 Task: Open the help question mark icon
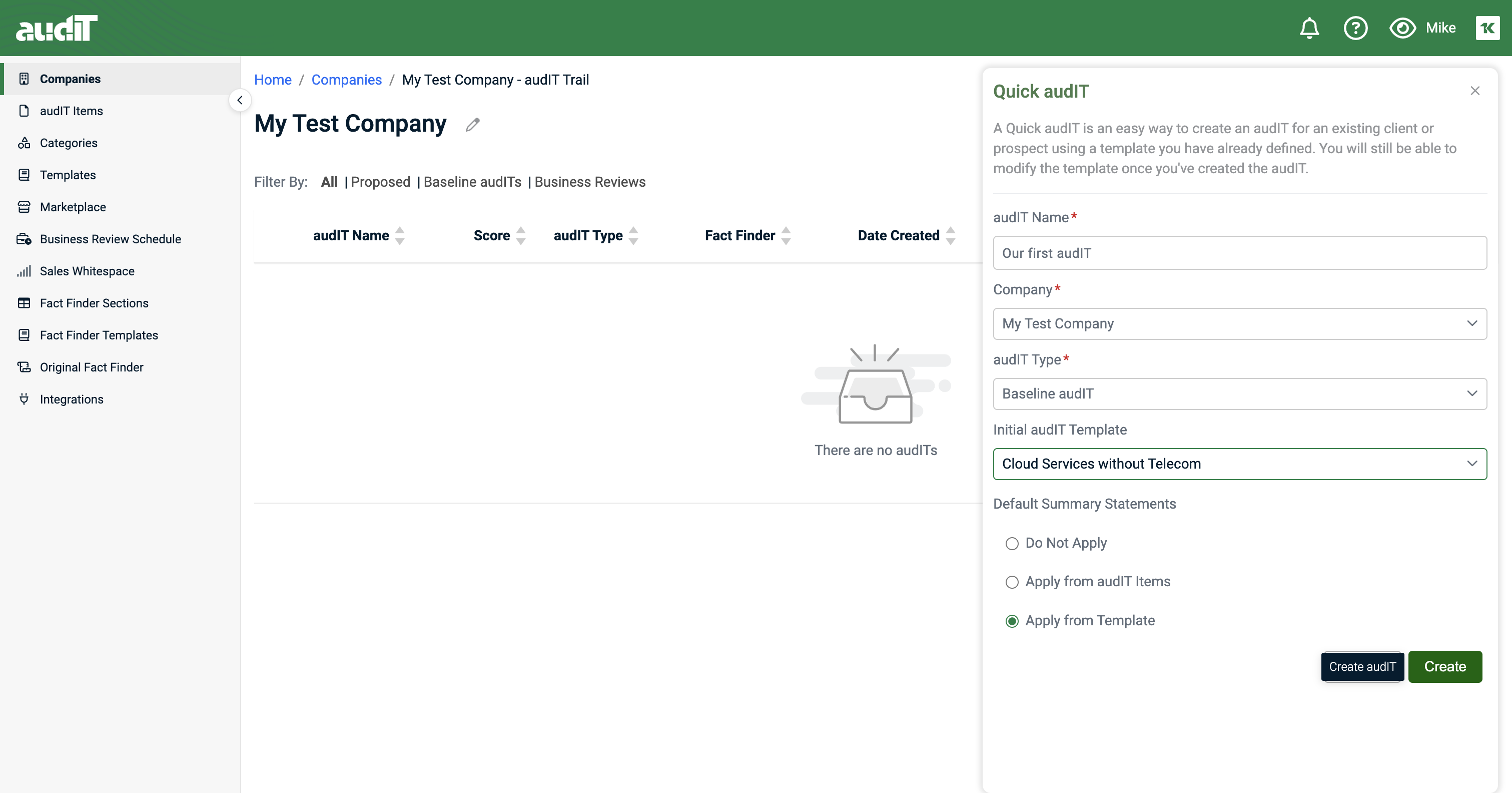pos(1355,28)
